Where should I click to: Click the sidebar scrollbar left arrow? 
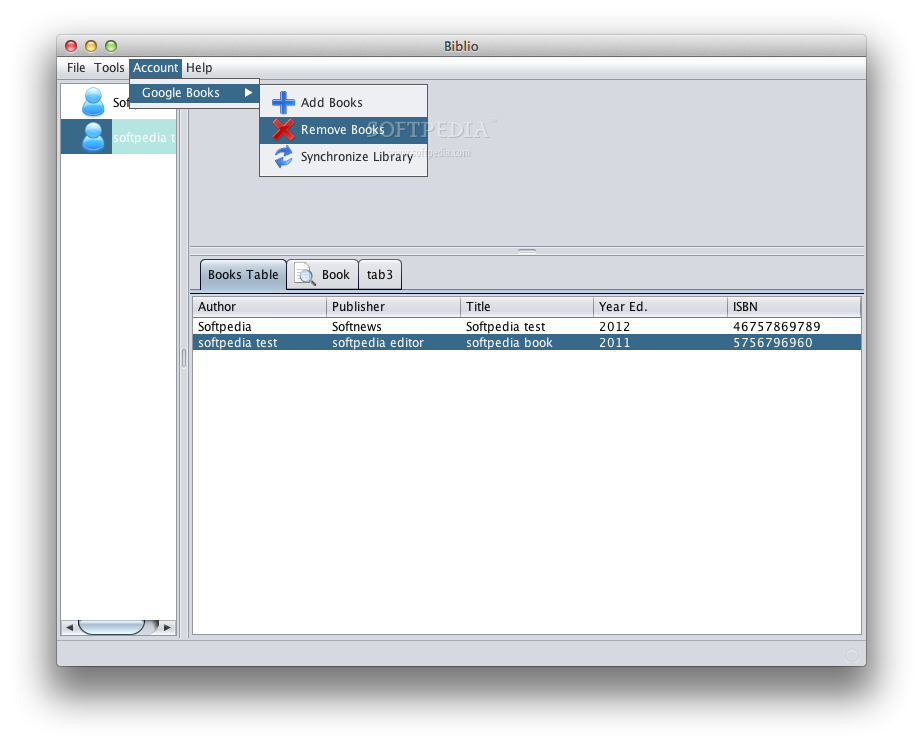coord(69,627)
